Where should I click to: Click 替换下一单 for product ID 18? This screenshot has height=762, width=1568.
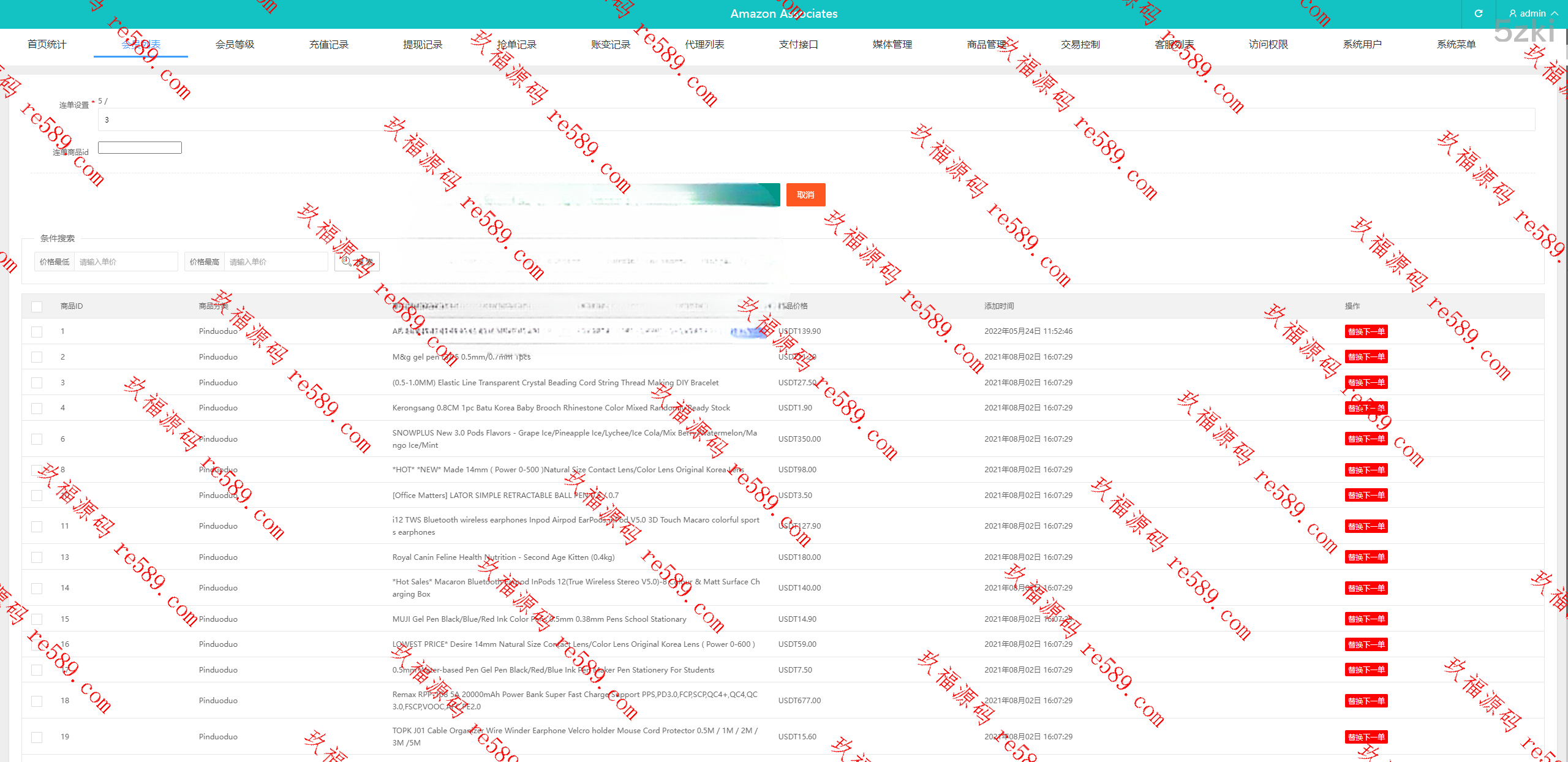coord(1366,701)
